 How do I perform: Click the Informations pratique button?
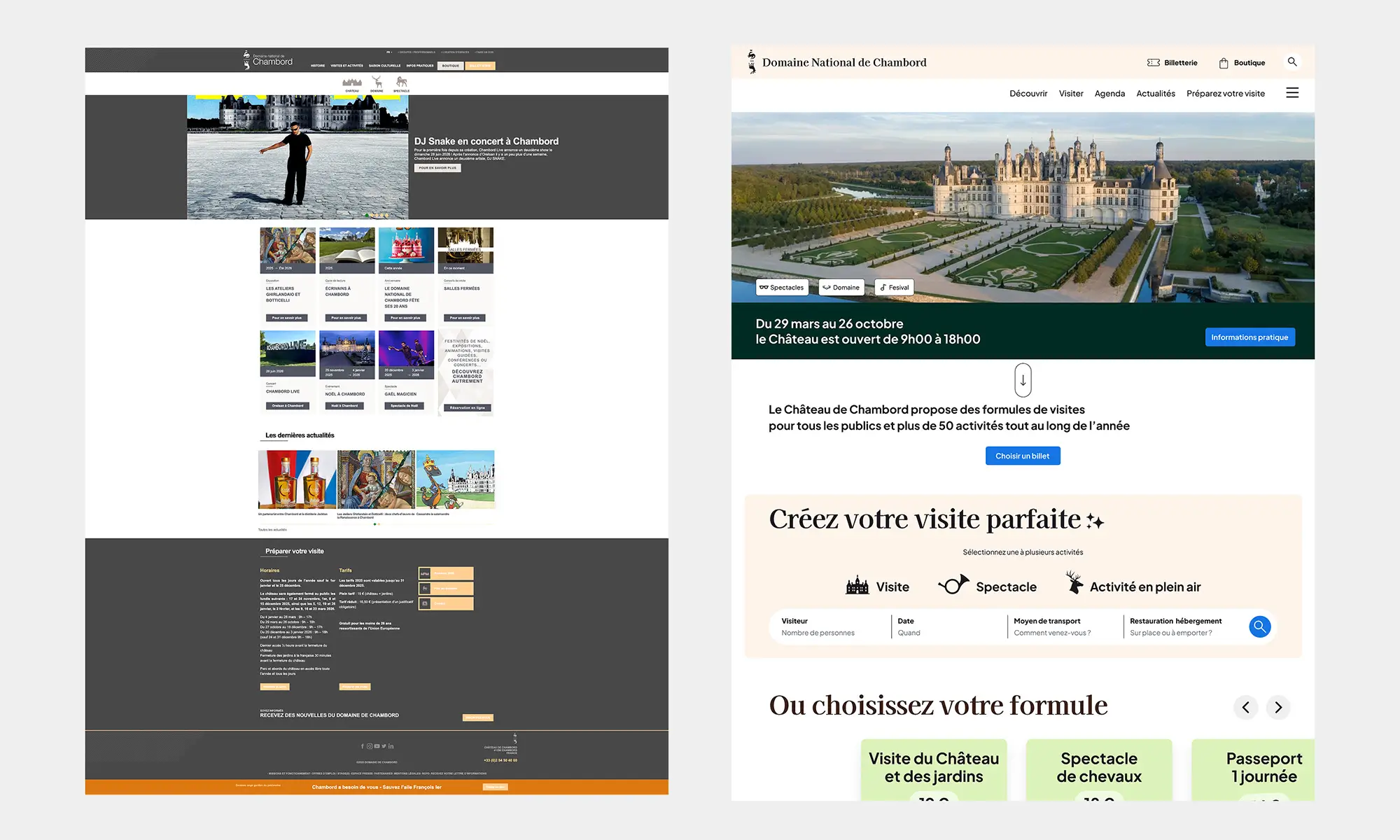click(x=1250, y=337)
